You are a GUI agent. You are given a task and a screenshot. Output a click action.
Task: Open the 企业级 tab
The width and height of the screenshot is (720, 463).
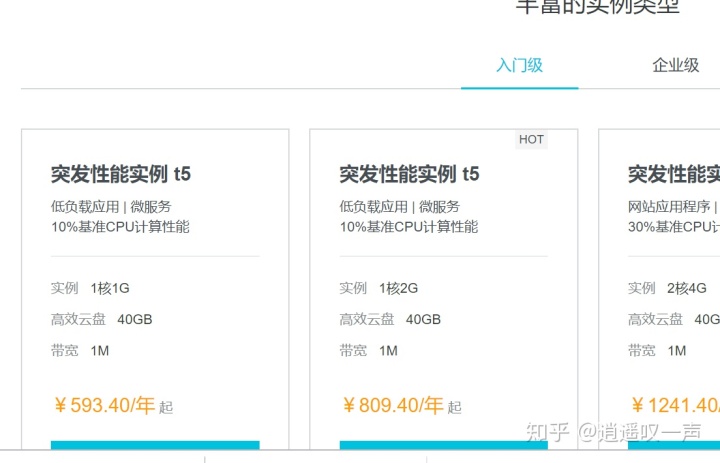coord(676,66)
